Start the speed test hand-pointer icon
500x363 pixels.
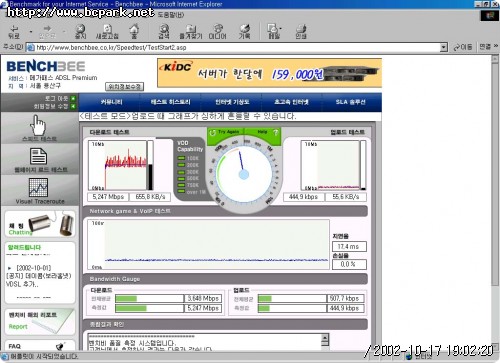click(39, 125)
